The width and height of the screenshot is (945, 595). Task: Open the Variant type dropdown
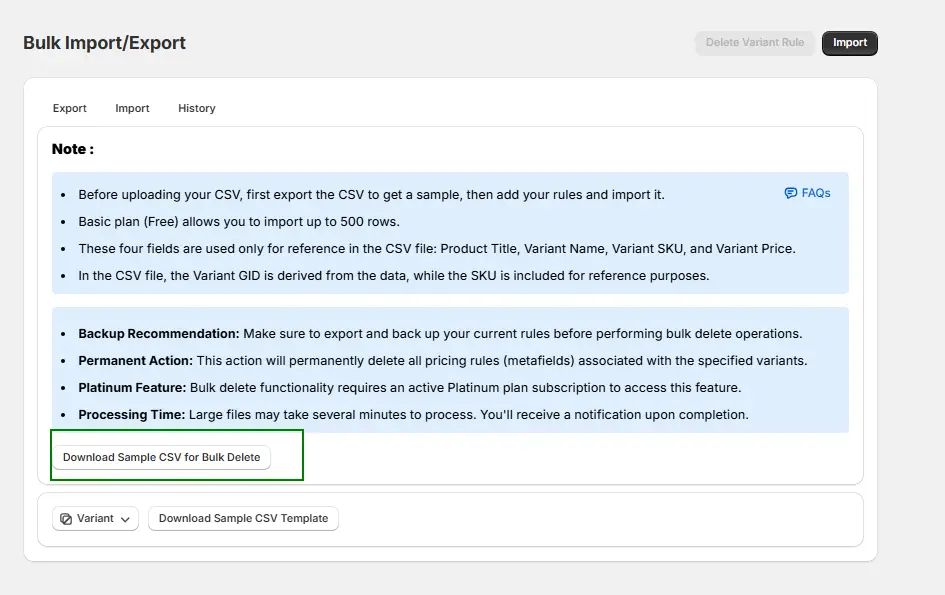(x=95, y=518)
